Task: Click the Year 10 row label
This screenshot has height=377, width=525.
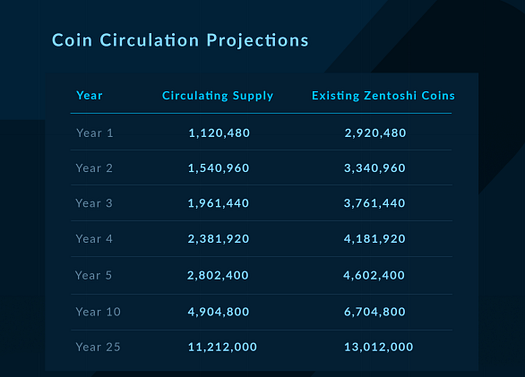Action: (98, 312)
